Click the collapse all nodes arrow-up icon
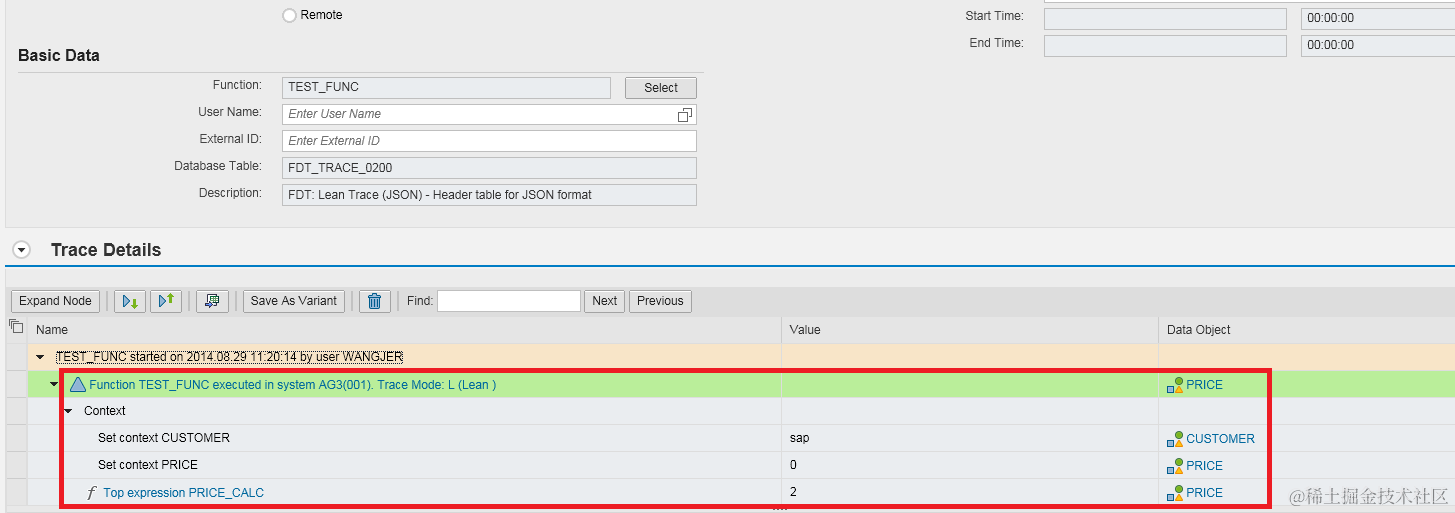The height and width of the screenshot is (513, 1455). [166, 301]
